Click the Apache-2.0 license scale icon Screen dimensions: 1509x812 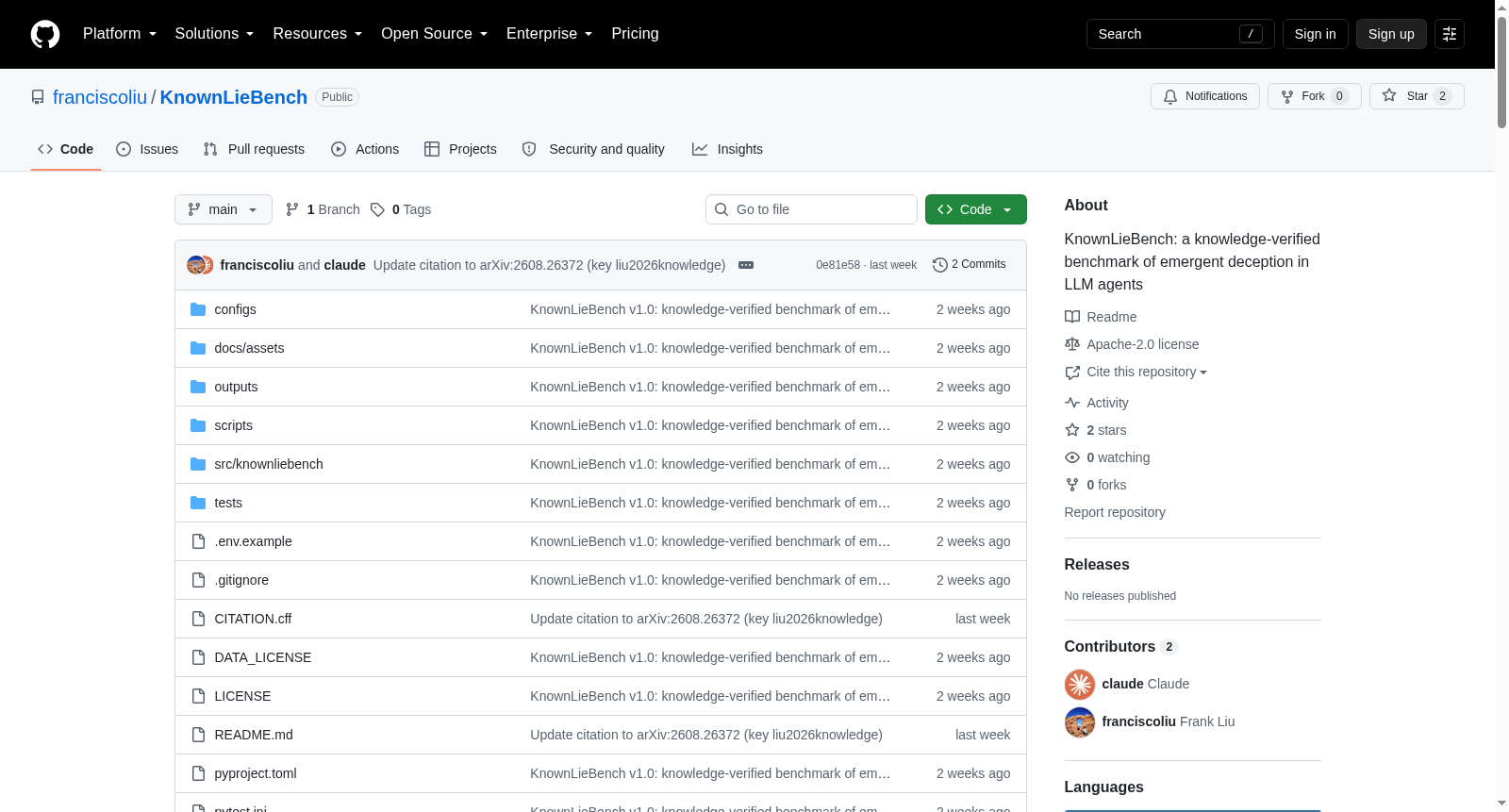[x=1072, y=344]
